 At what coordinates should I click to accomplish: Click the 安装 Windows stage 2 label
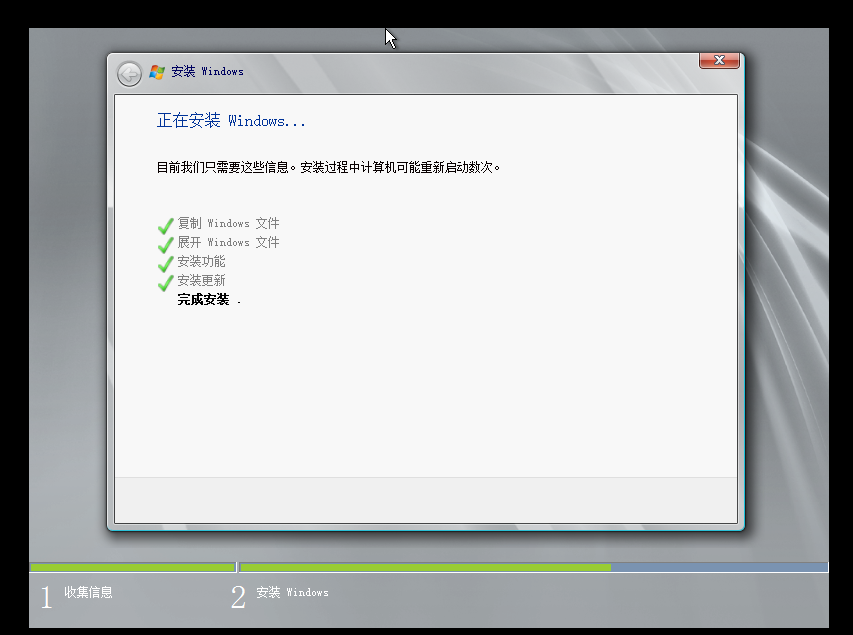pos(292,592)
